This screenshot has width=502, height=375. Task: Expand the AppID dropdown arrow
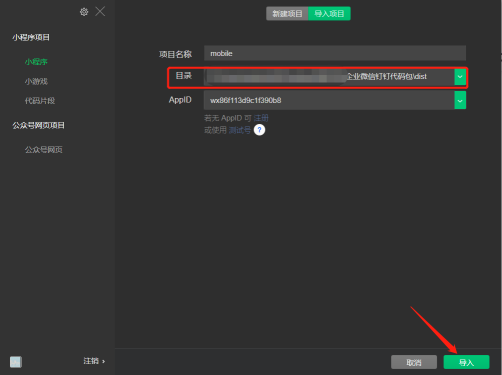[460, 100]
